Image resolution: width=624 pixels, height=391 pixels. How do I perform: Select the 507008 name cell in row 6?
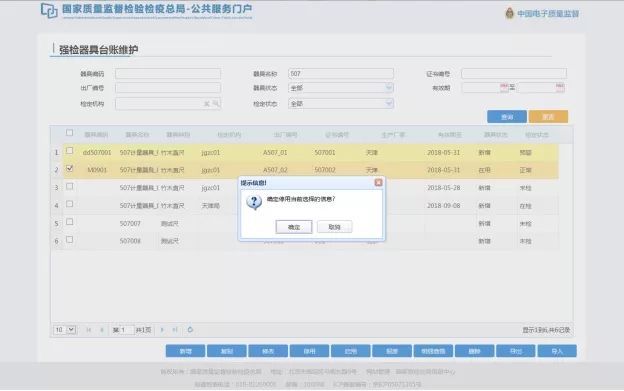(130, 241)
